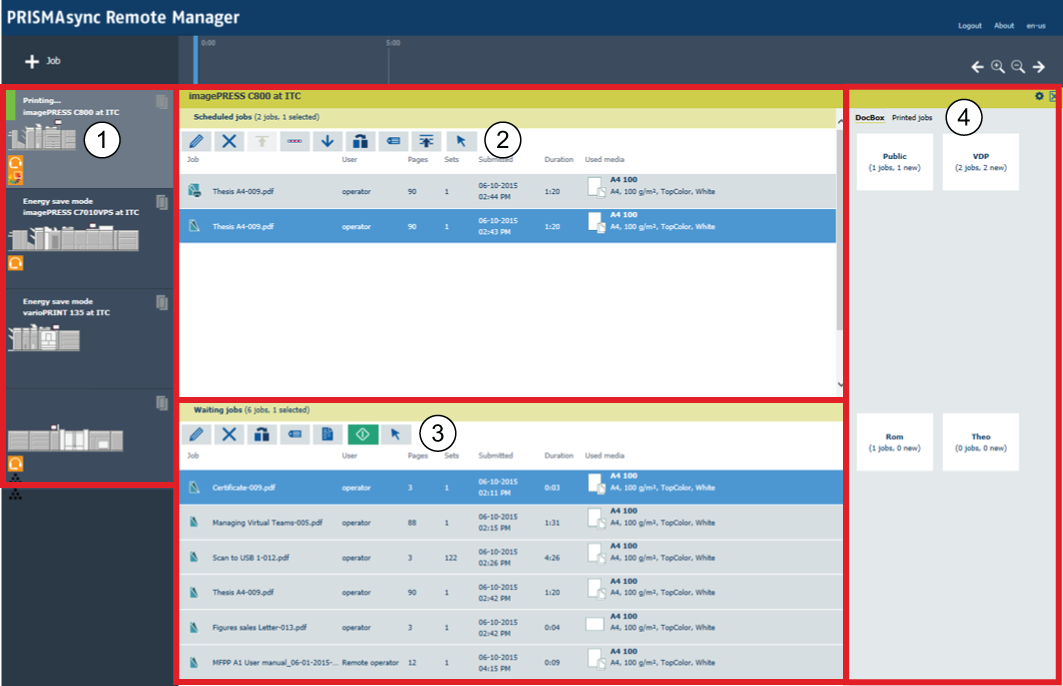Click the arrow-to-bar Print next icon in Scheduled jobs
The height and width of the screenshot is (686, 1063).
(426, 141)
